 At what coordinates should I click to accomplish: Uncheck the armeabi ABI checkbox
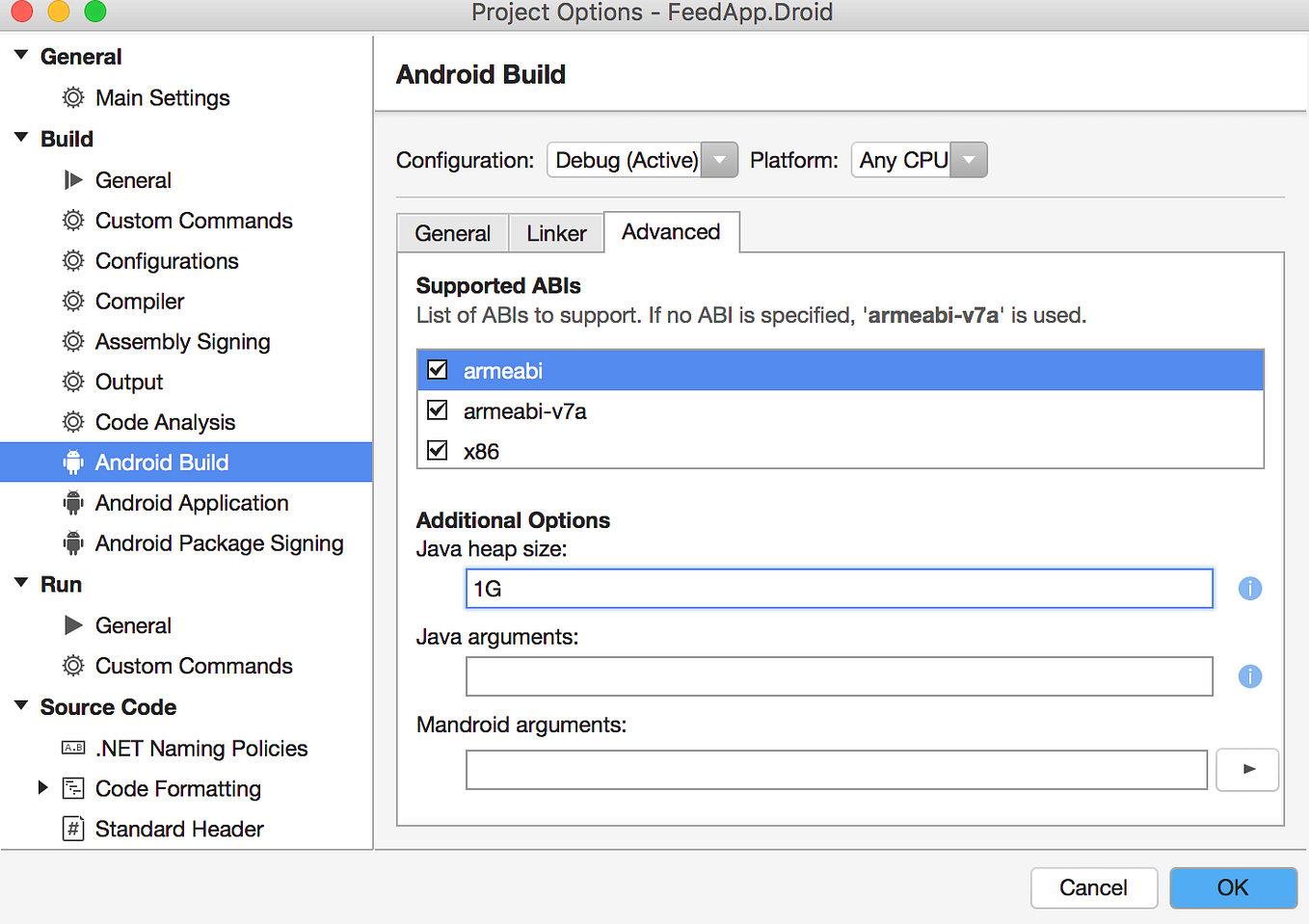[437, 369]
